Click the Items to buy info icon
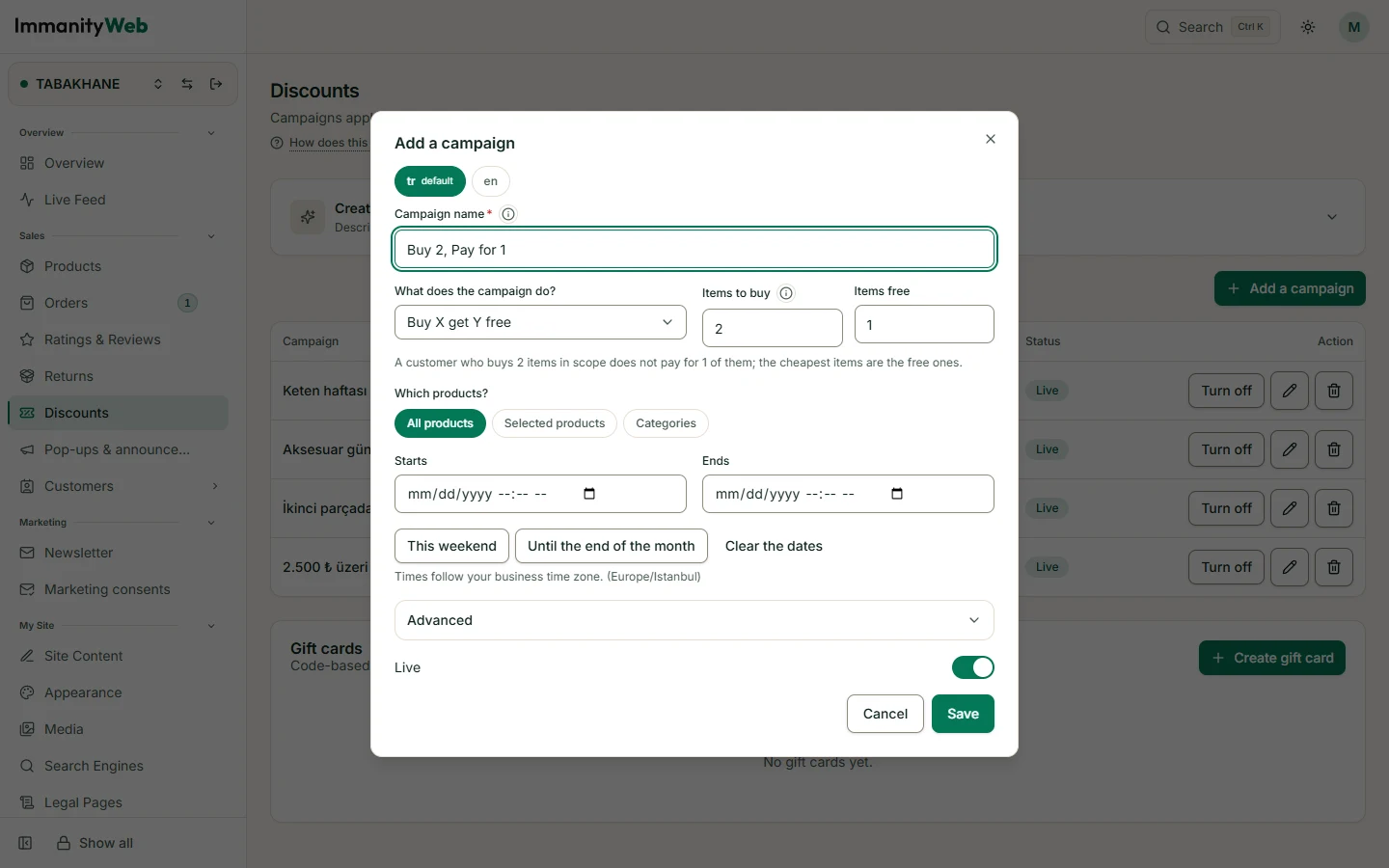 (x=786, y=293)
